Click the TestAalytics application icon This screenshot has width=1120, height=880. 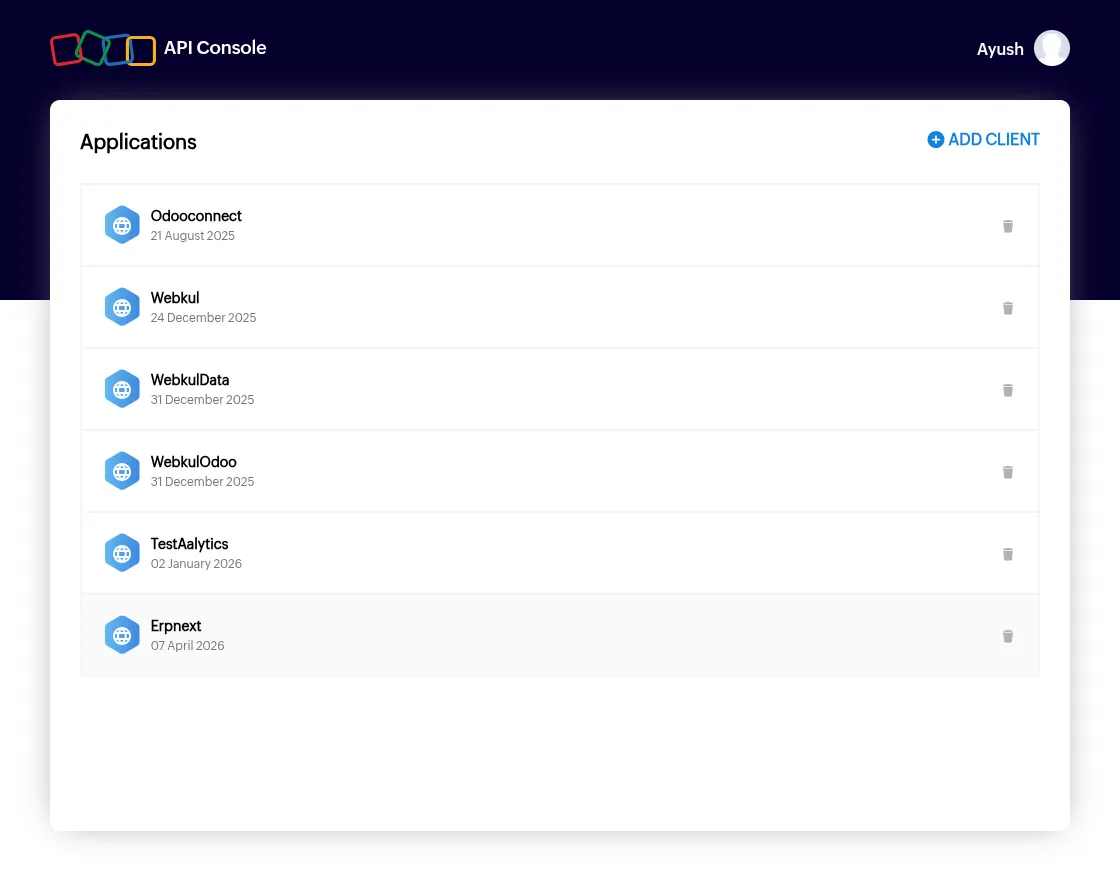point(122,552)
